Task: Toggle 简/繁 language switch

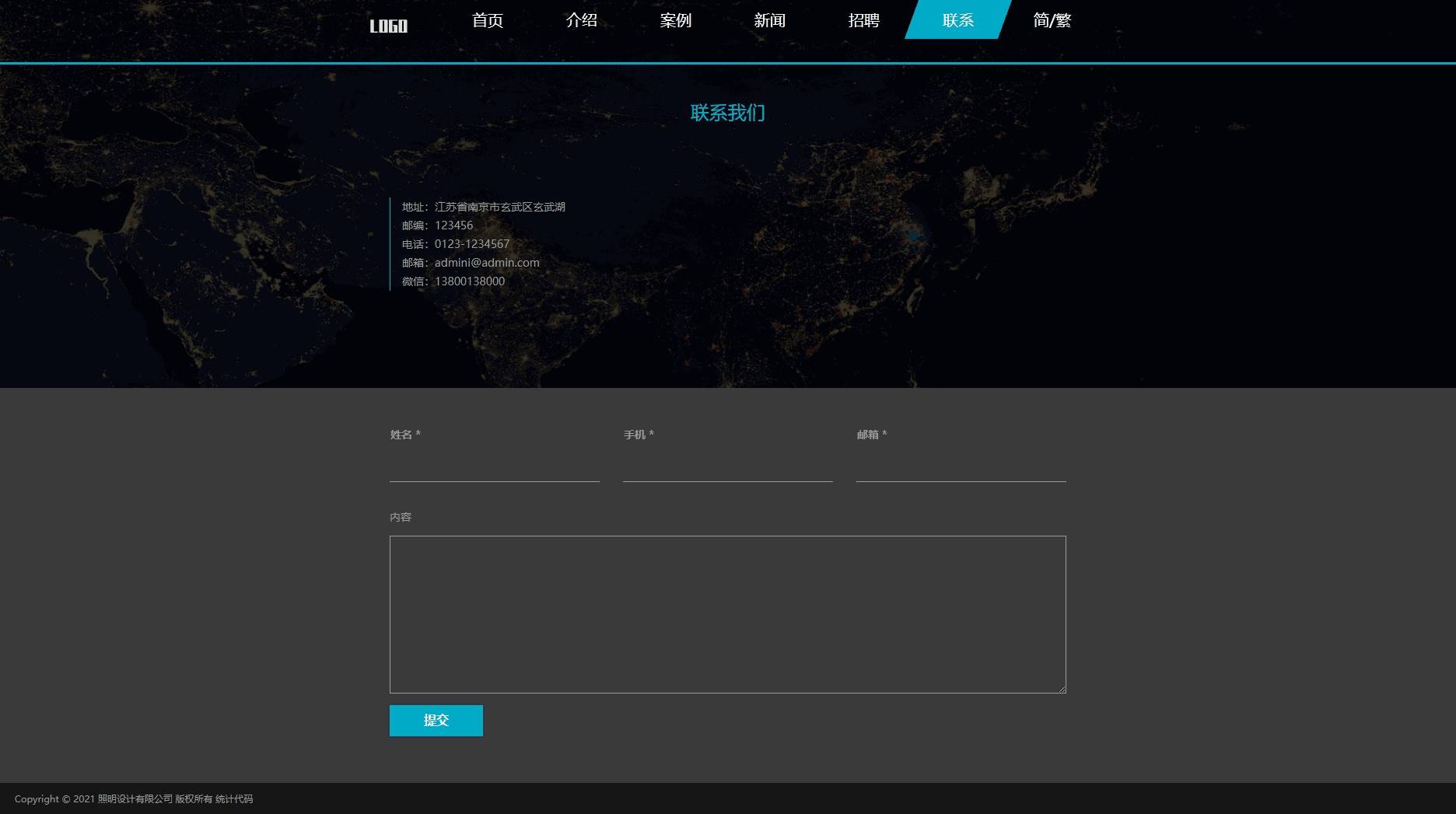Action: pyautogui.click(x=1052, y=20)
